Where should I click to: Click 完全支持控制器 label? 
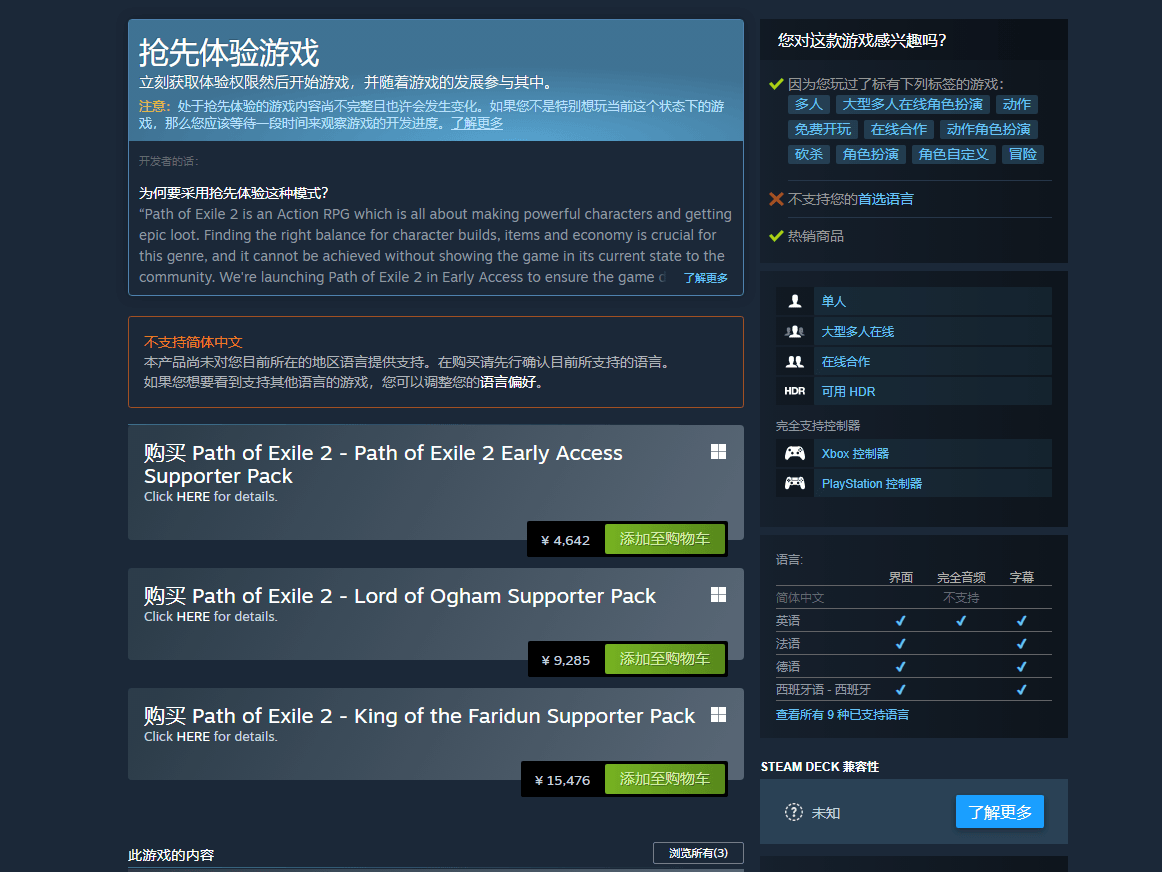[x=817, y=425]
